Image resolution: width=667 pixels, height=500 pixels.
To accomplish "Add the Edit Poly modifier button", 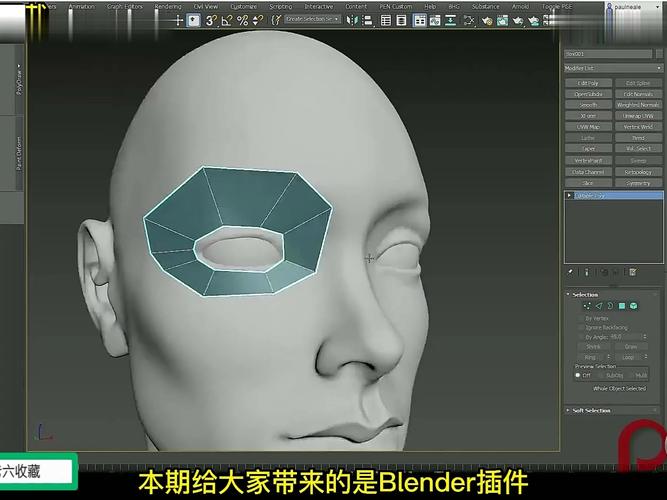I will click(588, 83).
